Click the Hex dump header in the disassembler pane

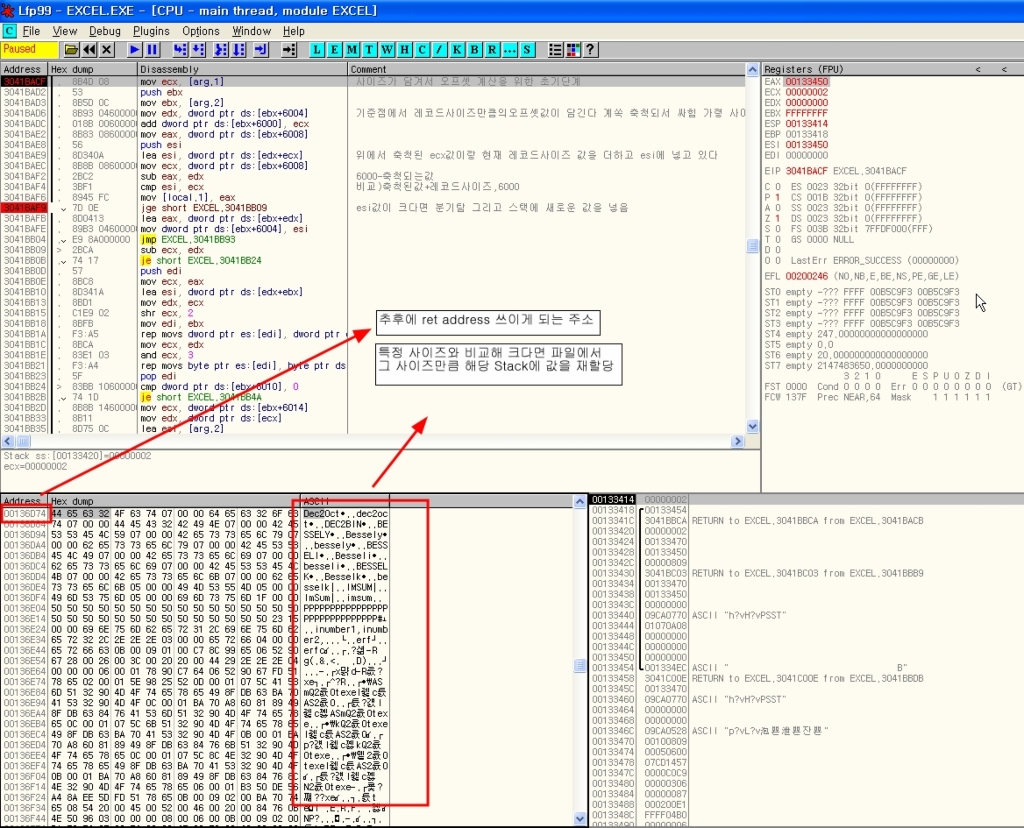(x=93, y=69)
